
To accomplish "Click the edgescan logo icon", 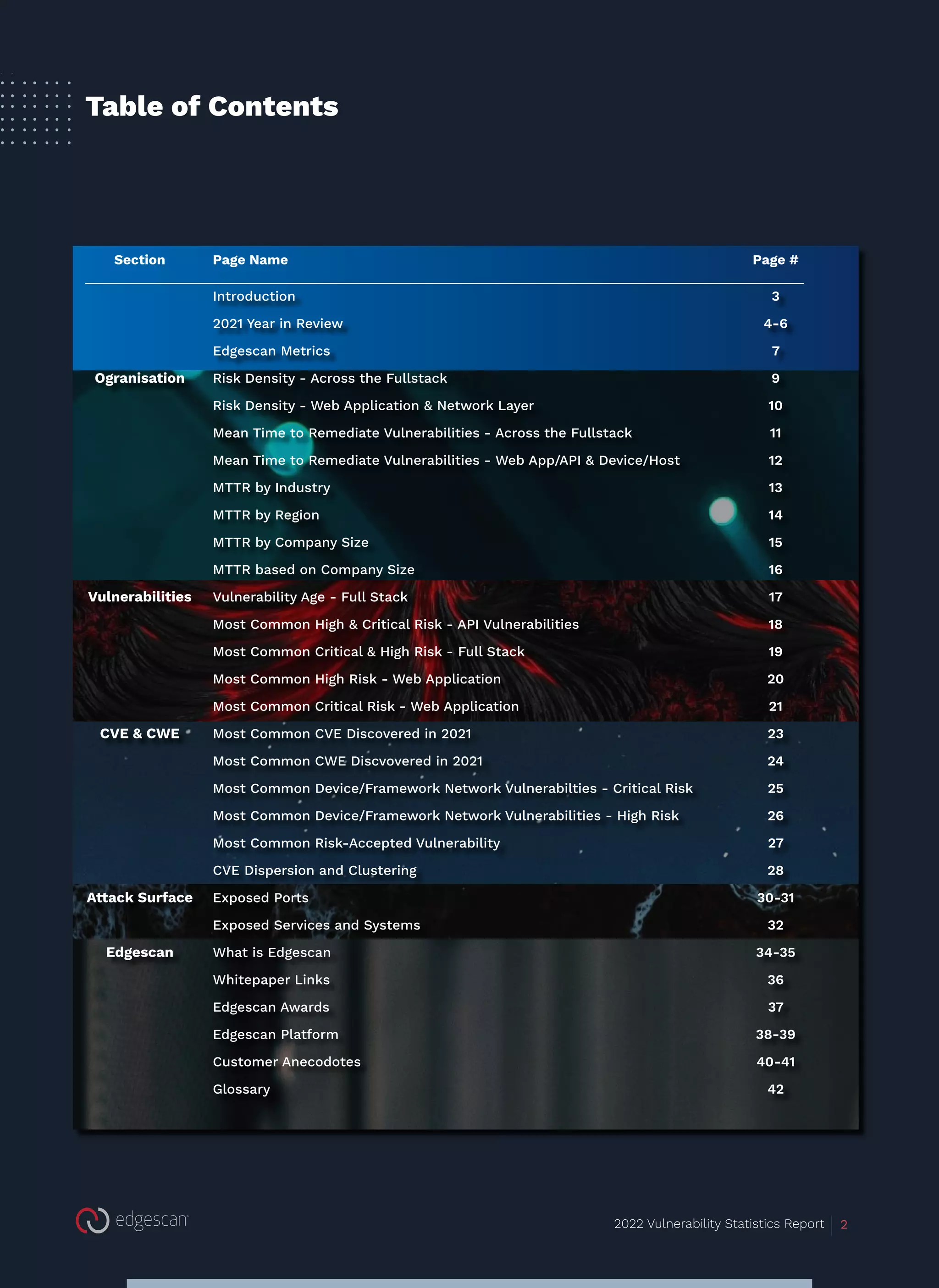I will pyautogui.click(x=92, y=1220).
